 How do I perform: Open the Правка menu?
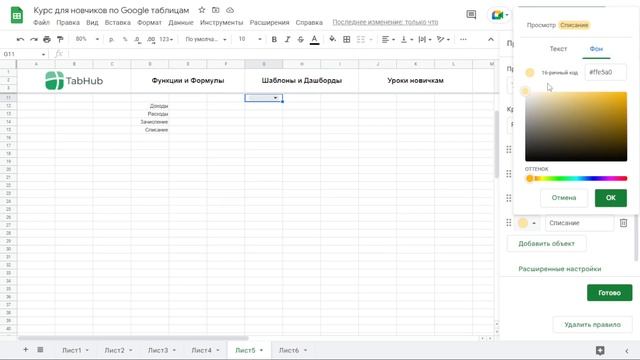click(68, 22)
